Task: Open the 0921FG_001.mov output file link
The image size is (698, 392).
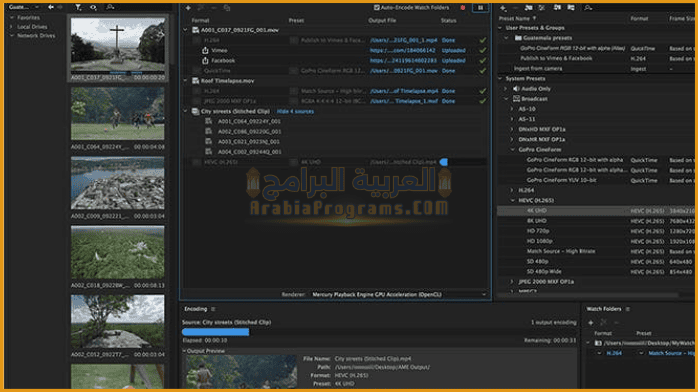Action: tap(403, 71)
